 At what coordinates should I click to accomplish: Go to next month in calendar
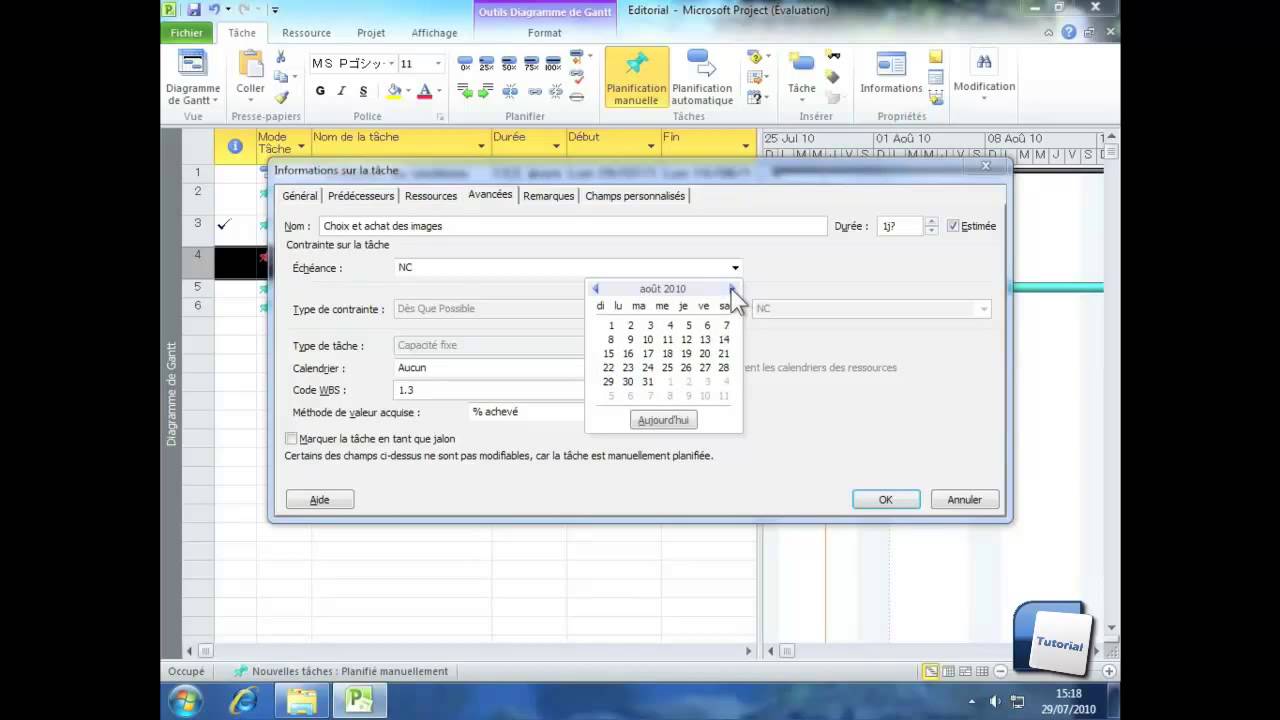(x=732, y=289)
